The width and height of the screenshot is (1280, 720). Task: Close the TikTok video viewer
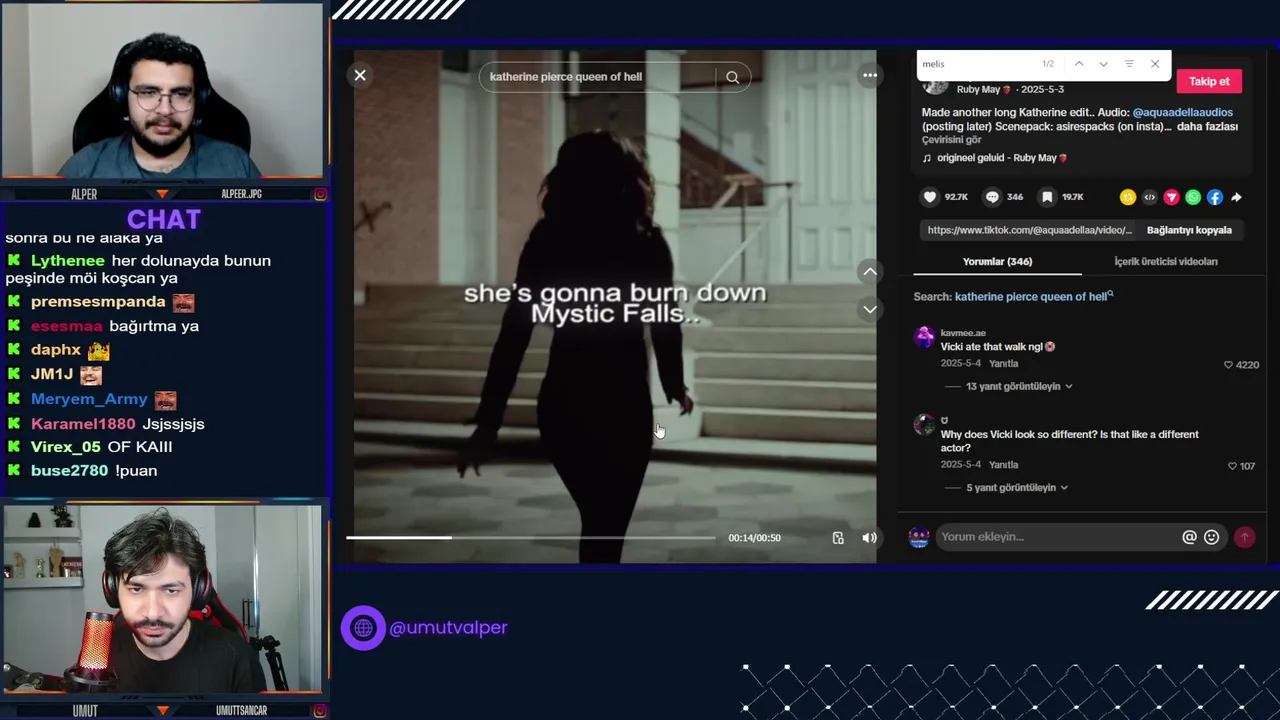(360, 75)
